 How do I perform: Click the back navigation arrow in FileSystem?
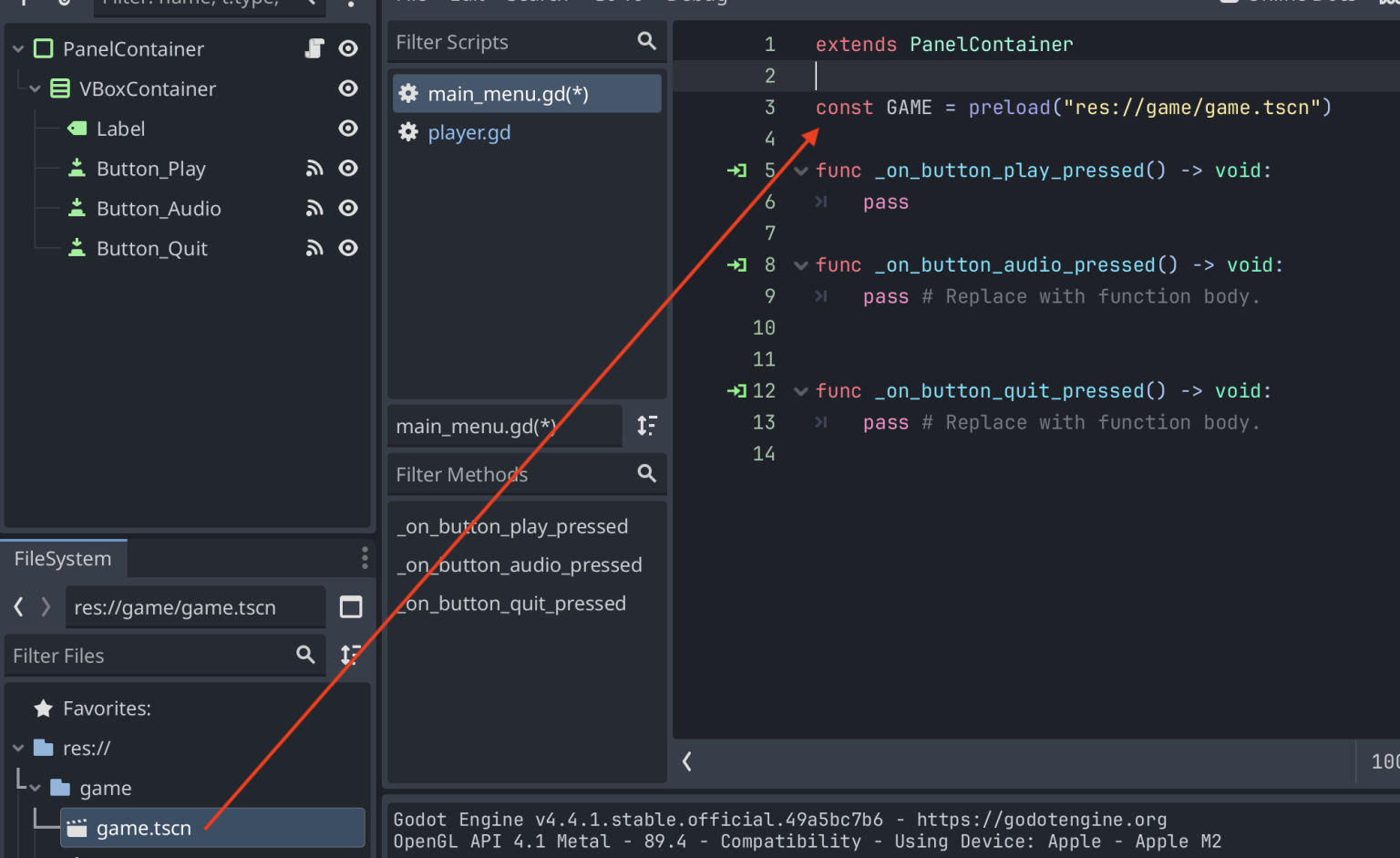[x=17, y=606]
